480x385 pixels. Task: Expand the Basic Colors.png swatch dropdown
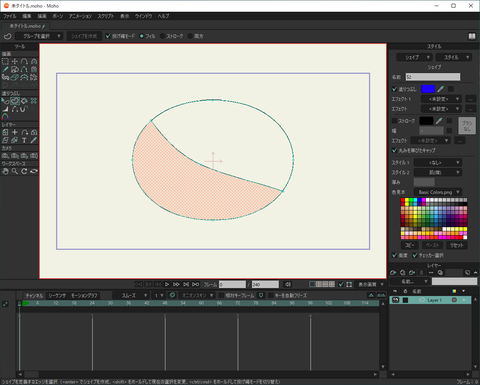(x=438, y=192)
